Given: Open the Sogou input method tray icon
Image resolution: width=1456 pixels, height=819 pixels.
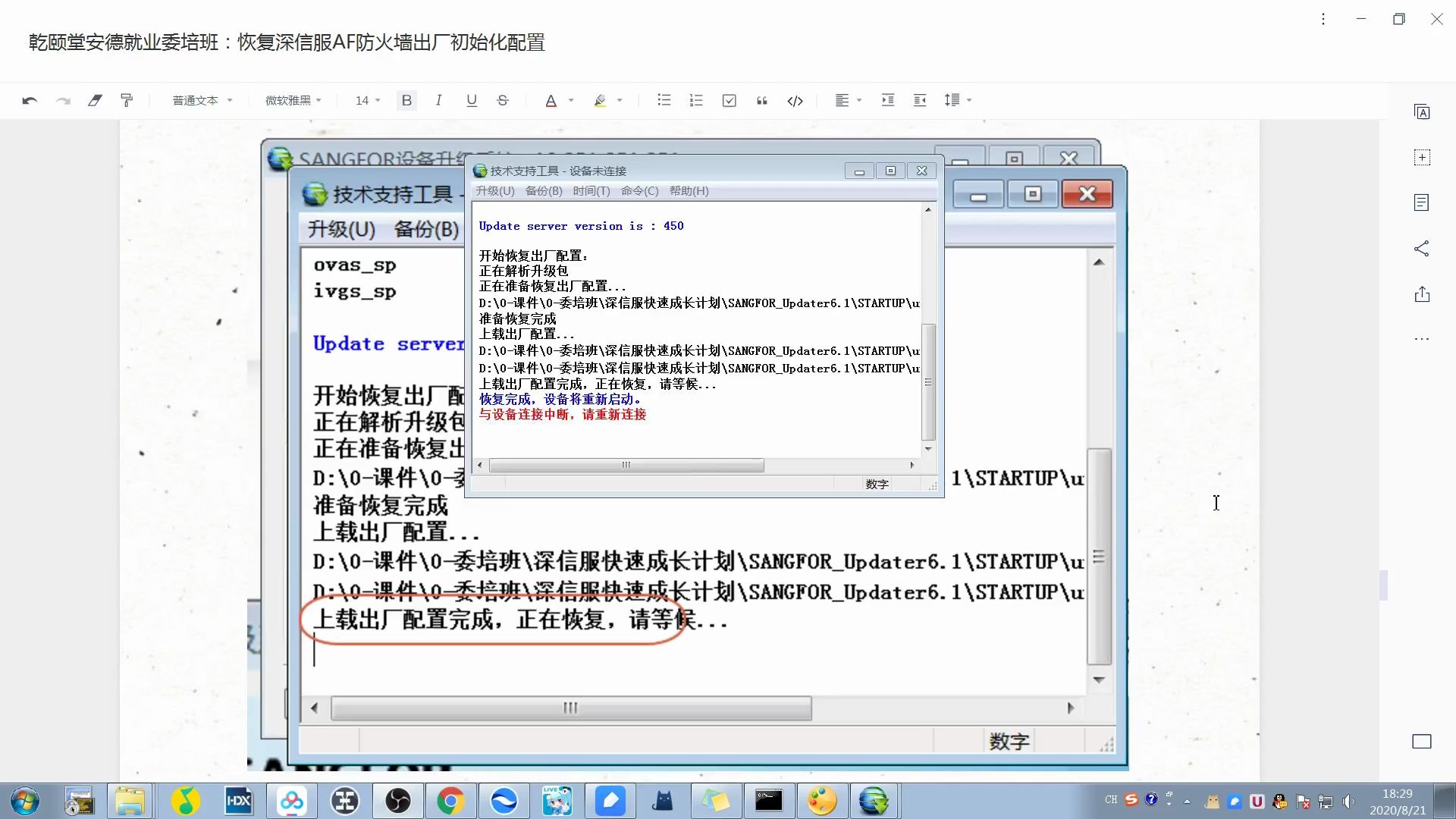Looking at the screenshot, I should click(1131, 800).
